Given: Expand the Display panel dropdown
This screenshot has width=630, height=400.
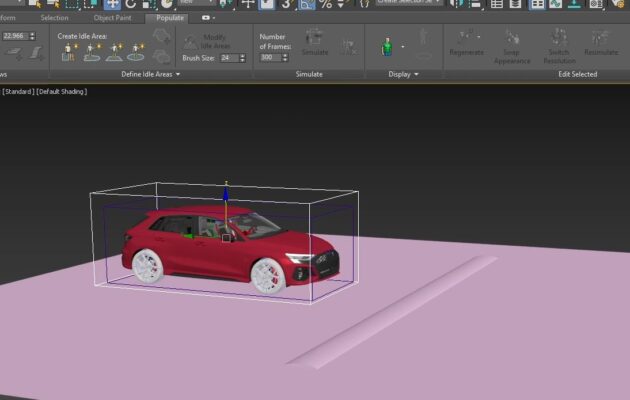Looking at the screenshot, I should (417, 74).
